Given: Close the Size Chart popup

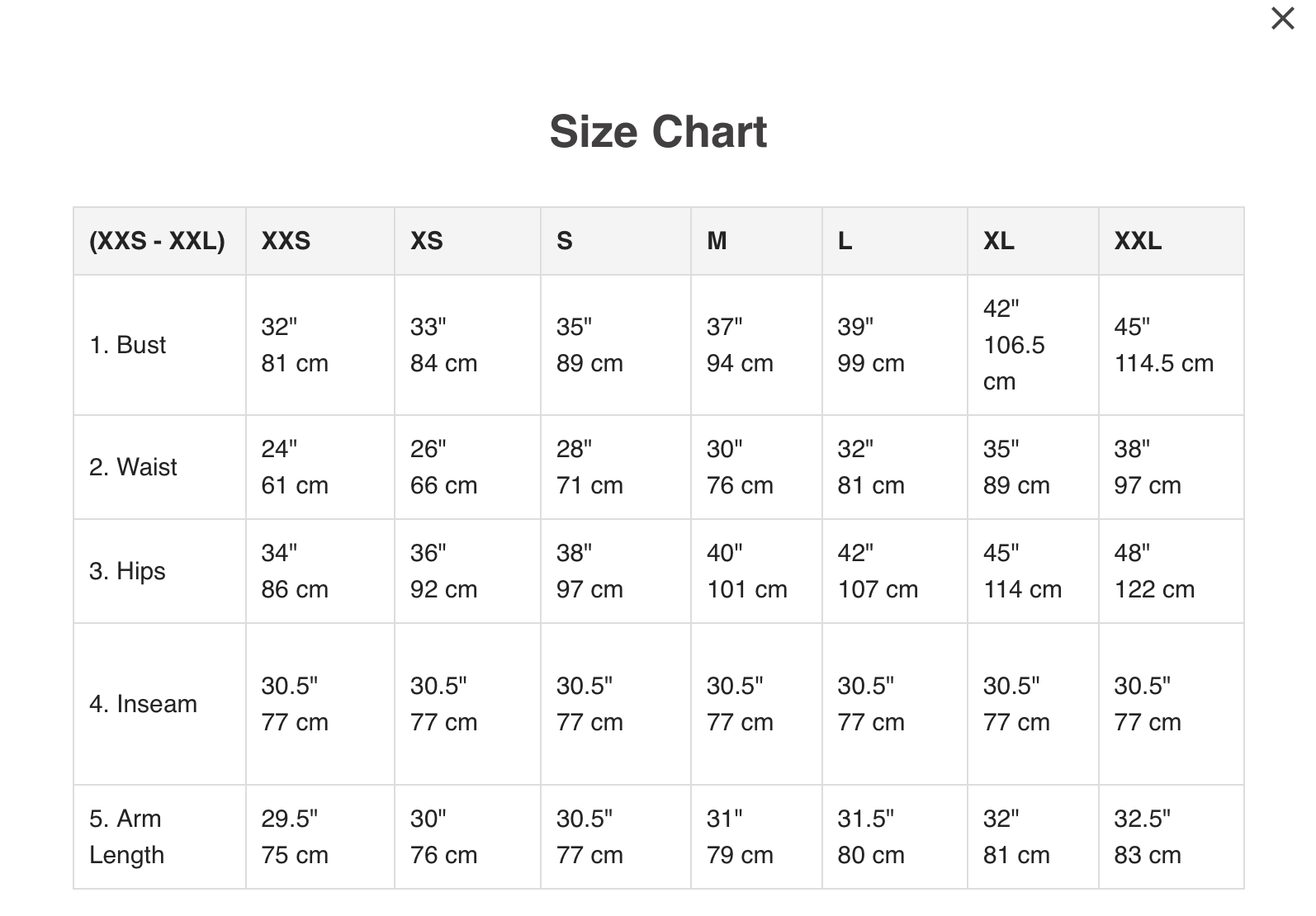Looking at the screenshot, I should pos(1282,19).
